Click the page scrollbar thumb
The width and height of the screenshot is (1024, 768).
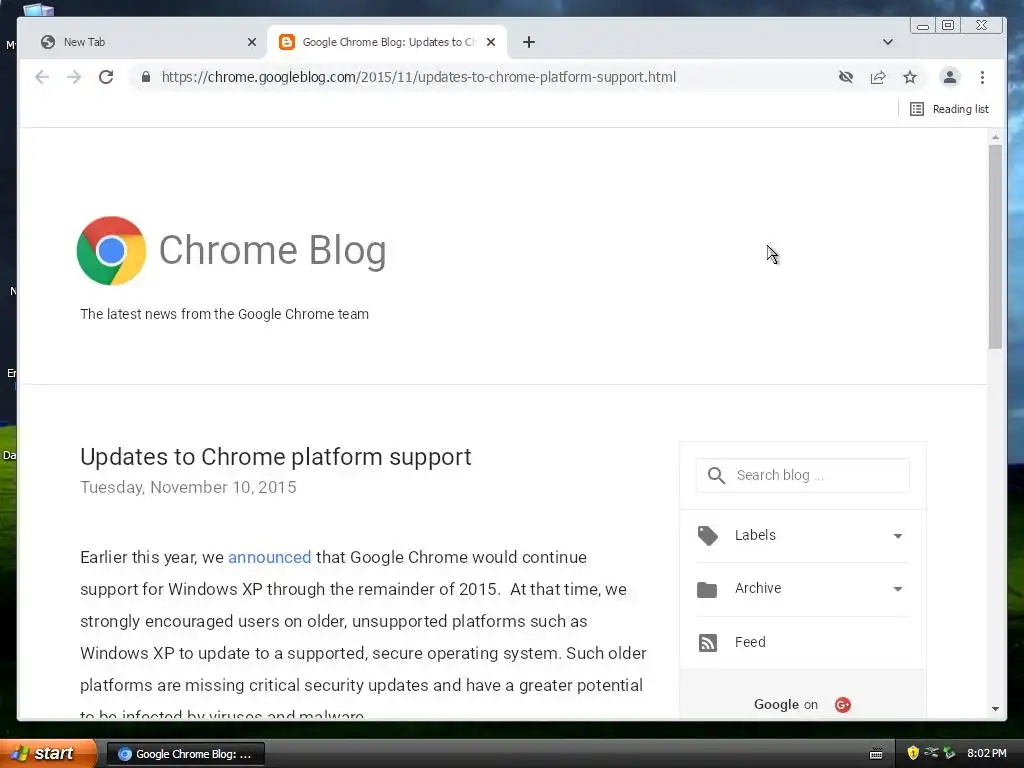pos(995,247)
